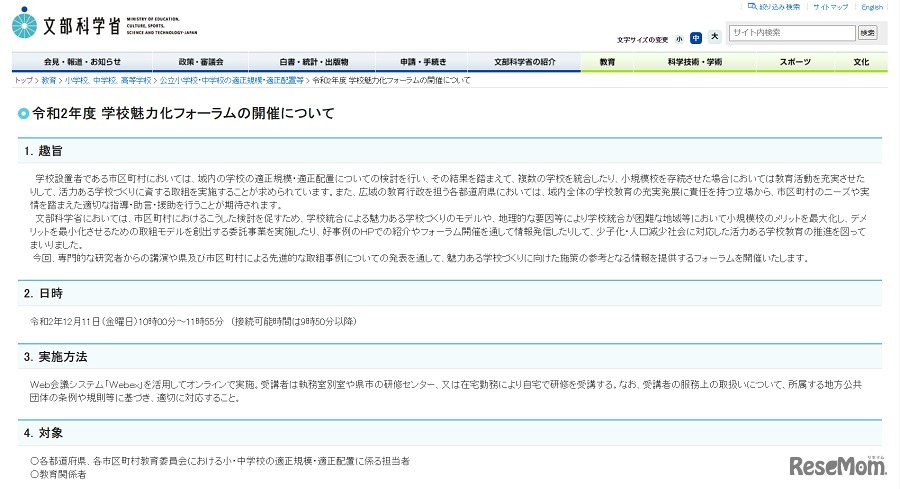This screenshot has width=900, height=489.
Task: Click the page title 令和2年度 学校魅力化フォーラムの開催について
Action: click(x=183, y=113)
